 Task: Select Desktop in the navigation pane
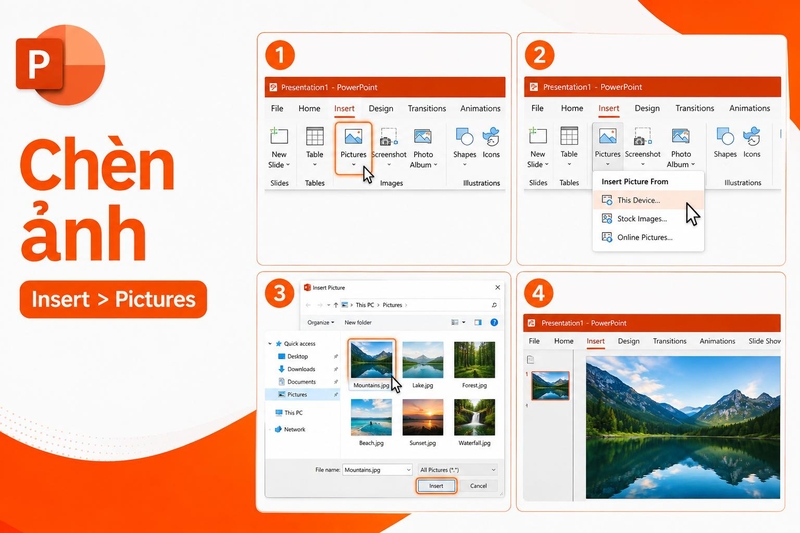(297, 357)
